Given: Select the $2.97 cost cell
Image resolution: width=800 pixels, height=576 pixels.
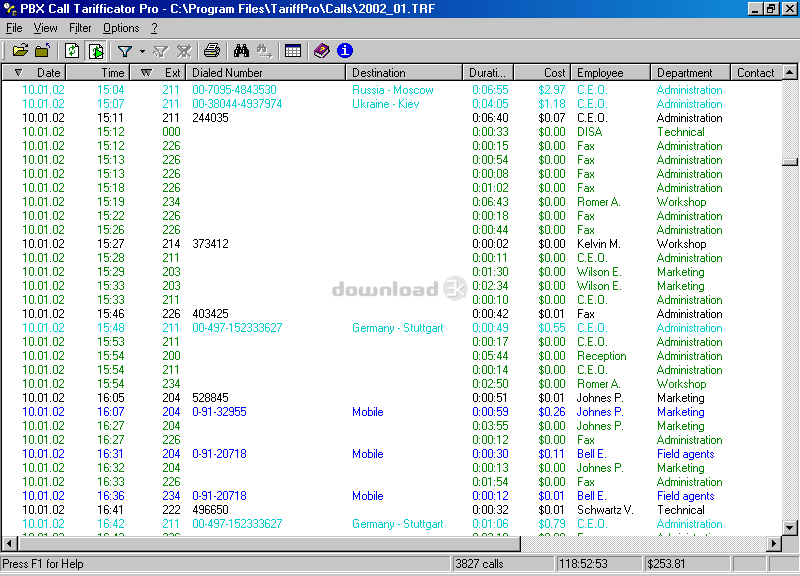Looking at the screenshot, I should pos(552,90).
